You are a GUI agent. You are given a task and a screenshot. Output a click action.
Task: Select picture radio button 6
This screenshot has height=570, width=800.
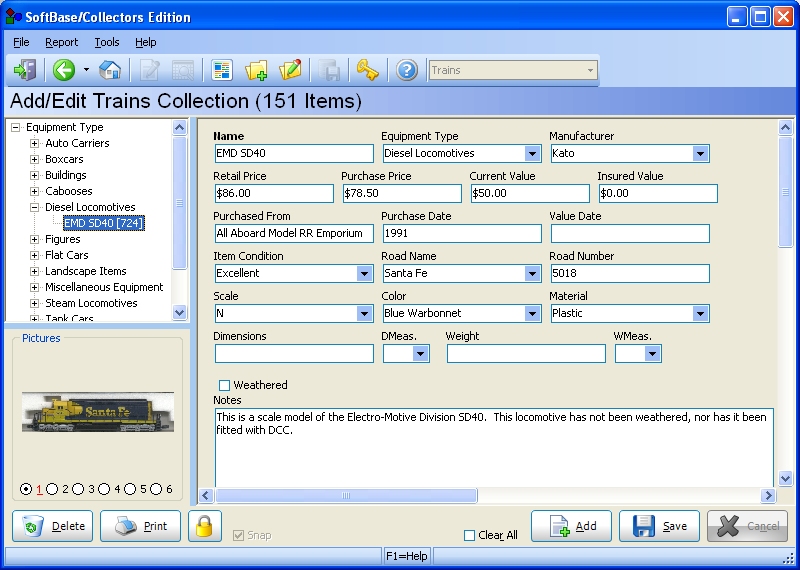156,489
